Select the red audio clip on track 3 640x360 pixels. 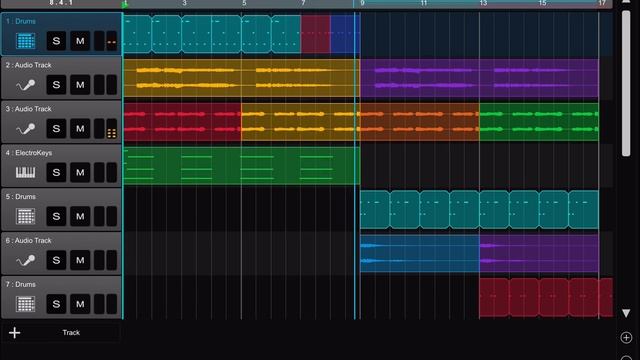tap(182, 122)
